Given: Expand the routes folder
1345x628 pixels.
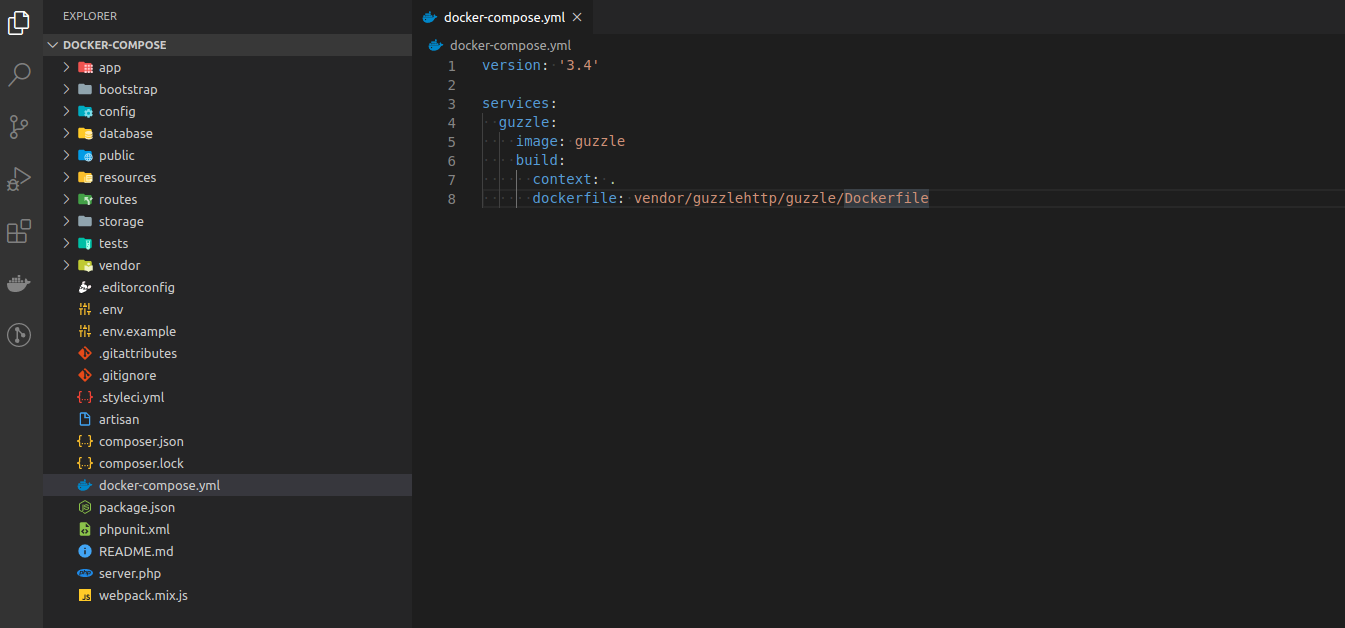Looking at the screenshot, I should click(67, 199).
